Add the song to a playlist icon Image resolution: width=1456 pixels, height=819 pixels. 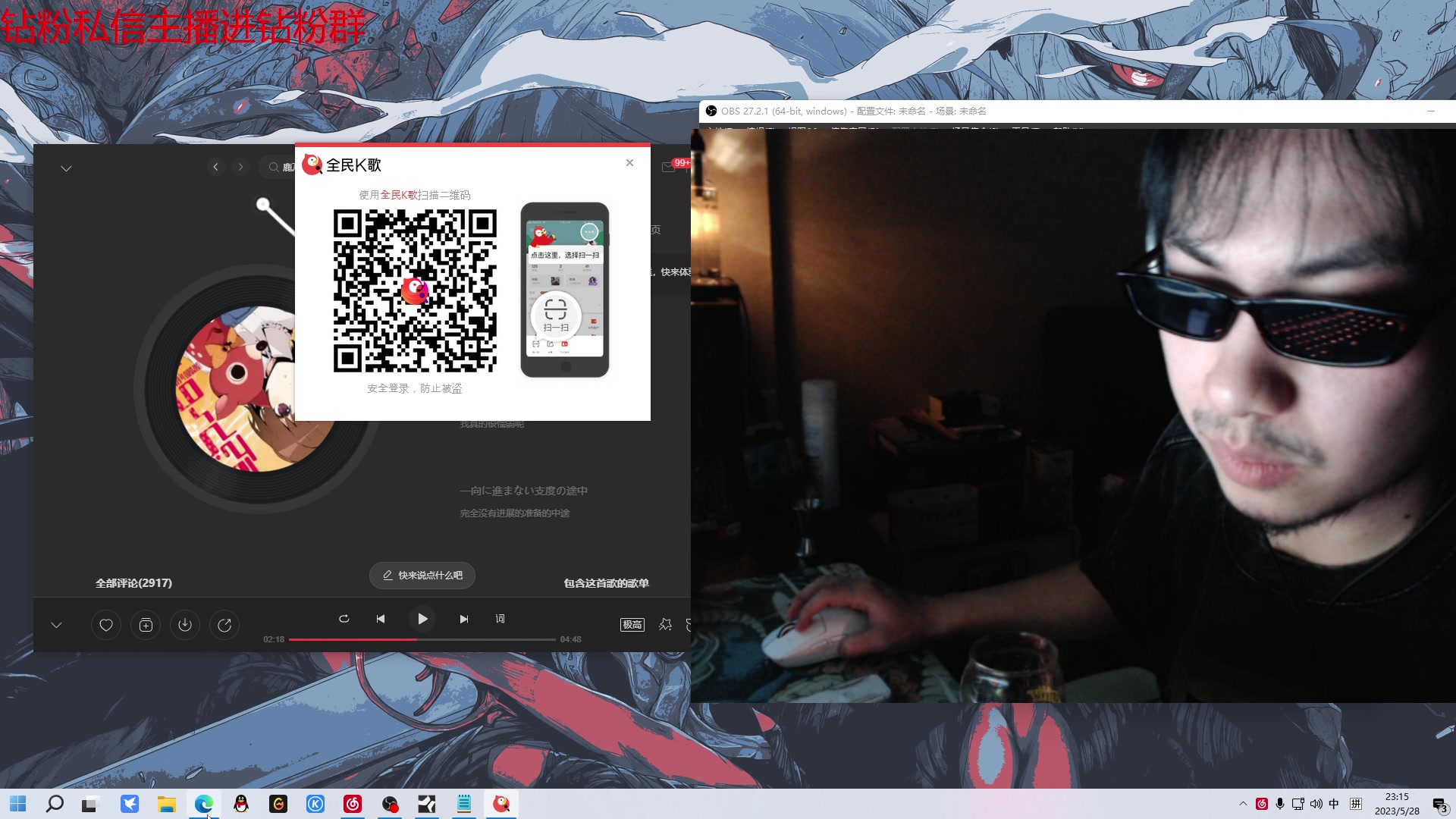click(146, 626)
